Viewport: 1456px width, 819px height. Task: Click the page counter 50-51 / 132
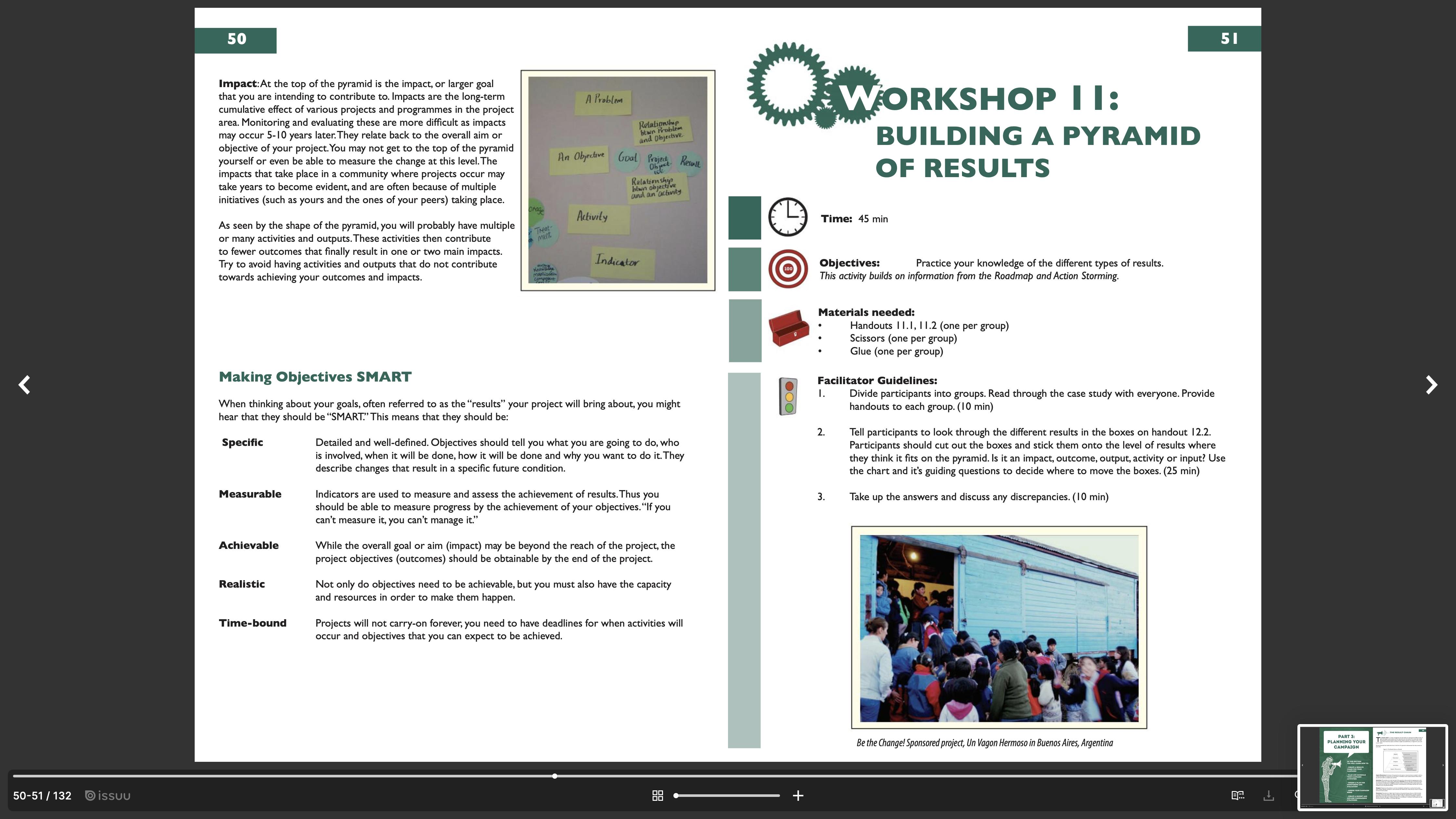pos(42,795)
